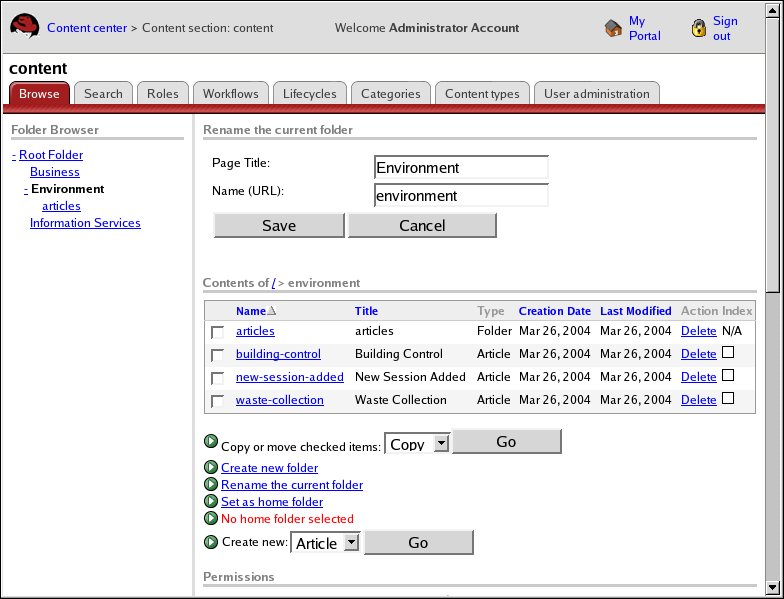The image size is (784, 599).
Task: Sort table by Title column
Action: pyautogui.click(x=366, y=311)
